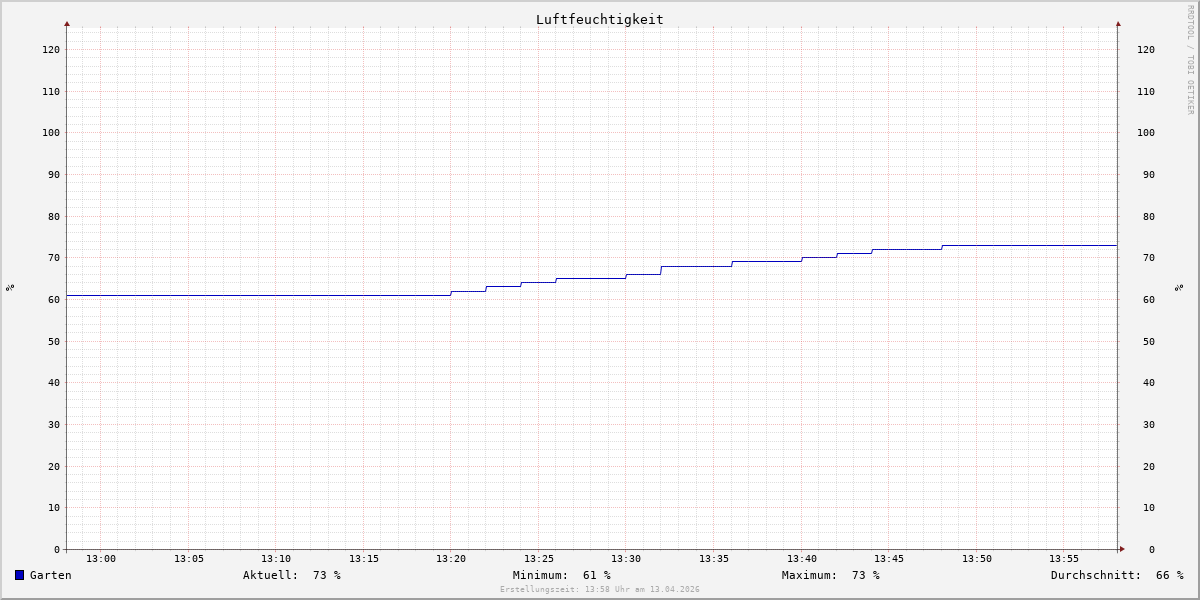Click the red arrow ending the time axis
1200x600 pixels.
pos(1122,549)
